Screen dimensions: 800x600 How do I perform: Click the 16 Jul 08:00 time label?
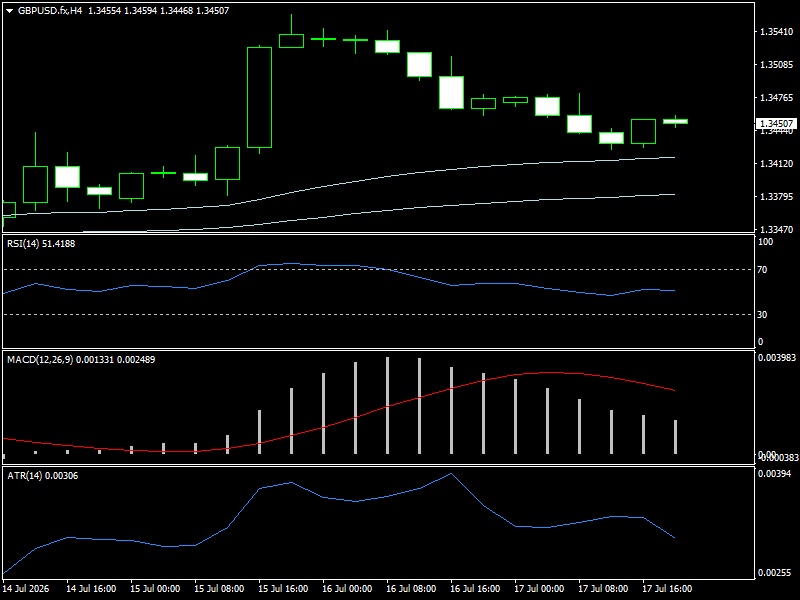coord(411,589)
